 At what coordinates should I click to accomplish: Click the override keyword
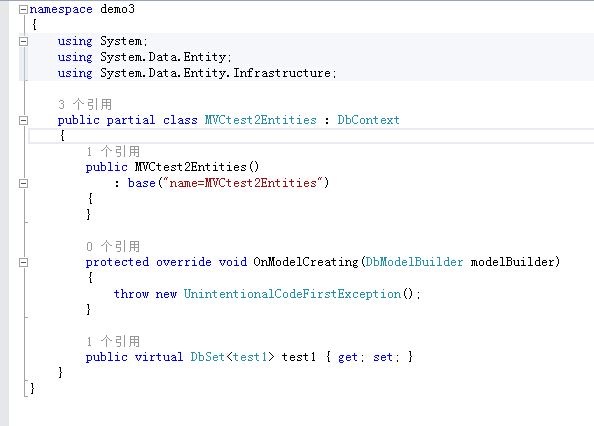(x=184, y=262)
